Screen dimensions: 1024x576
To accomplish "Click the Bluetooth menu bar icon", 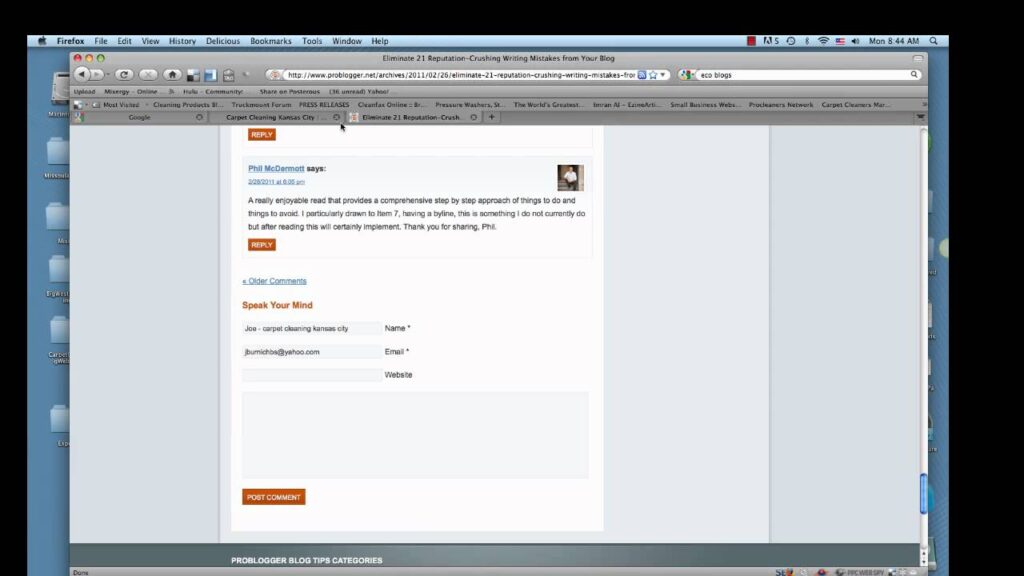I will click(807, 40).
